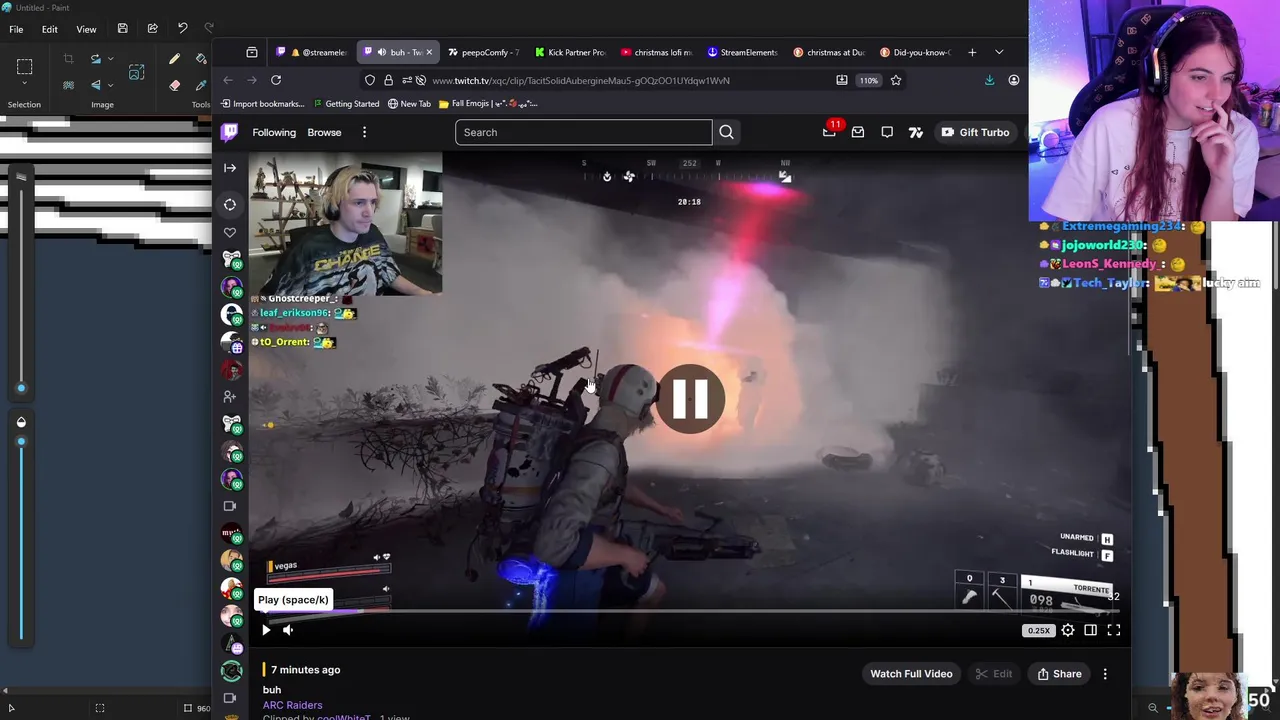Expand the Twitch left sidebar arrow
1280x720 pixels.
230,168
